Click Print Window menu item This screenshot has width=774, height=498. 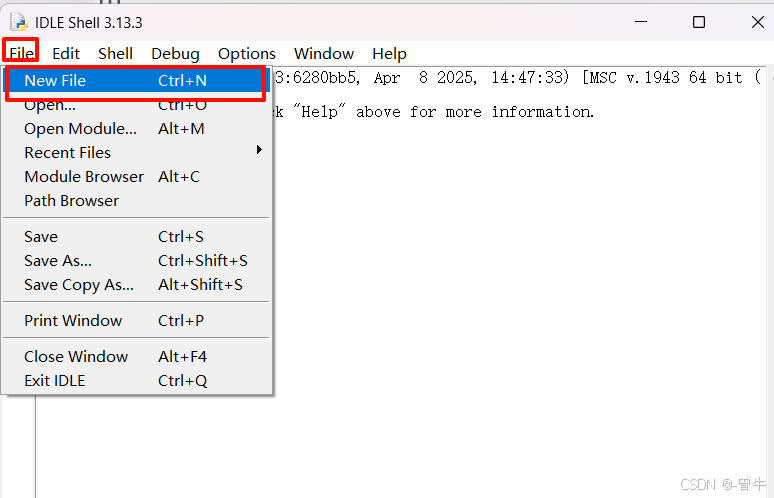[x=73, y=320]
